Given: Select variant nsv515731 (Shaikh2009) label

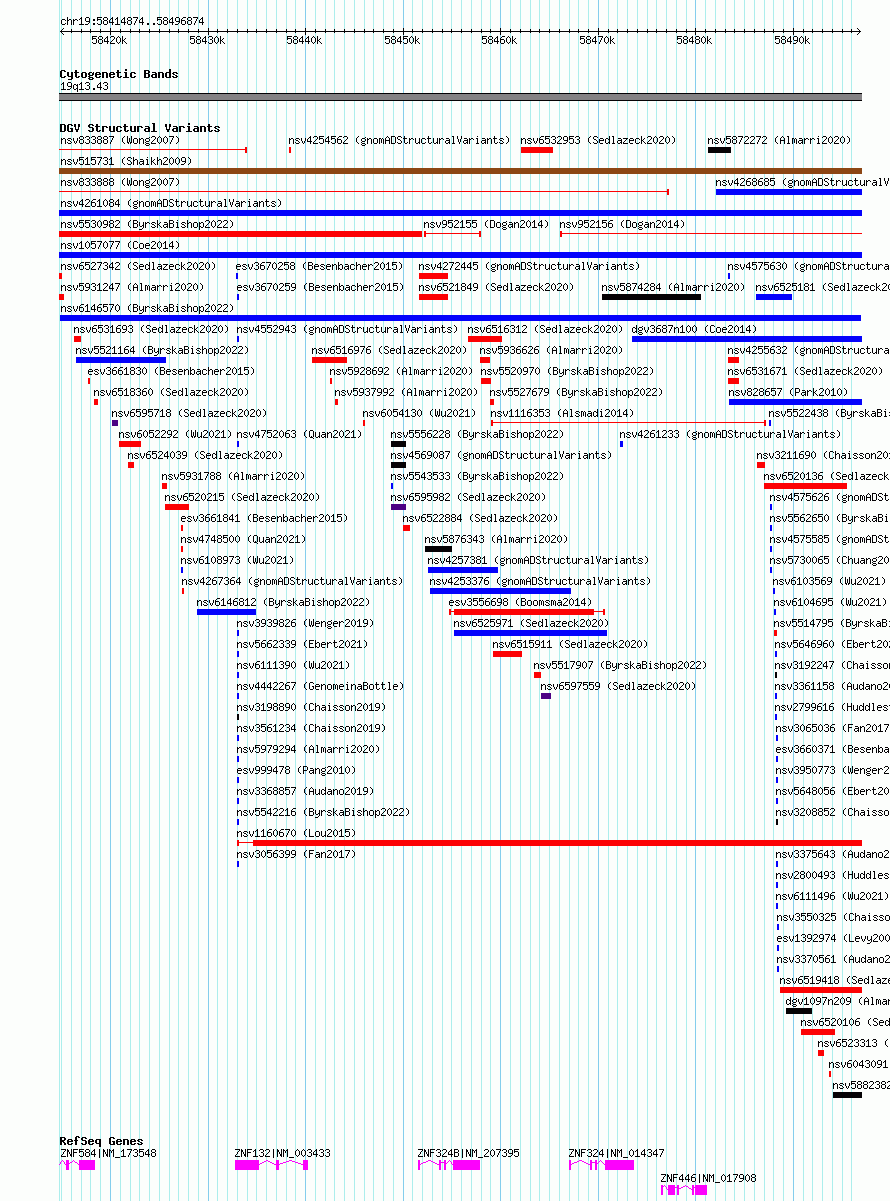Looking at the screenshot, I should [x=126, y=161].
